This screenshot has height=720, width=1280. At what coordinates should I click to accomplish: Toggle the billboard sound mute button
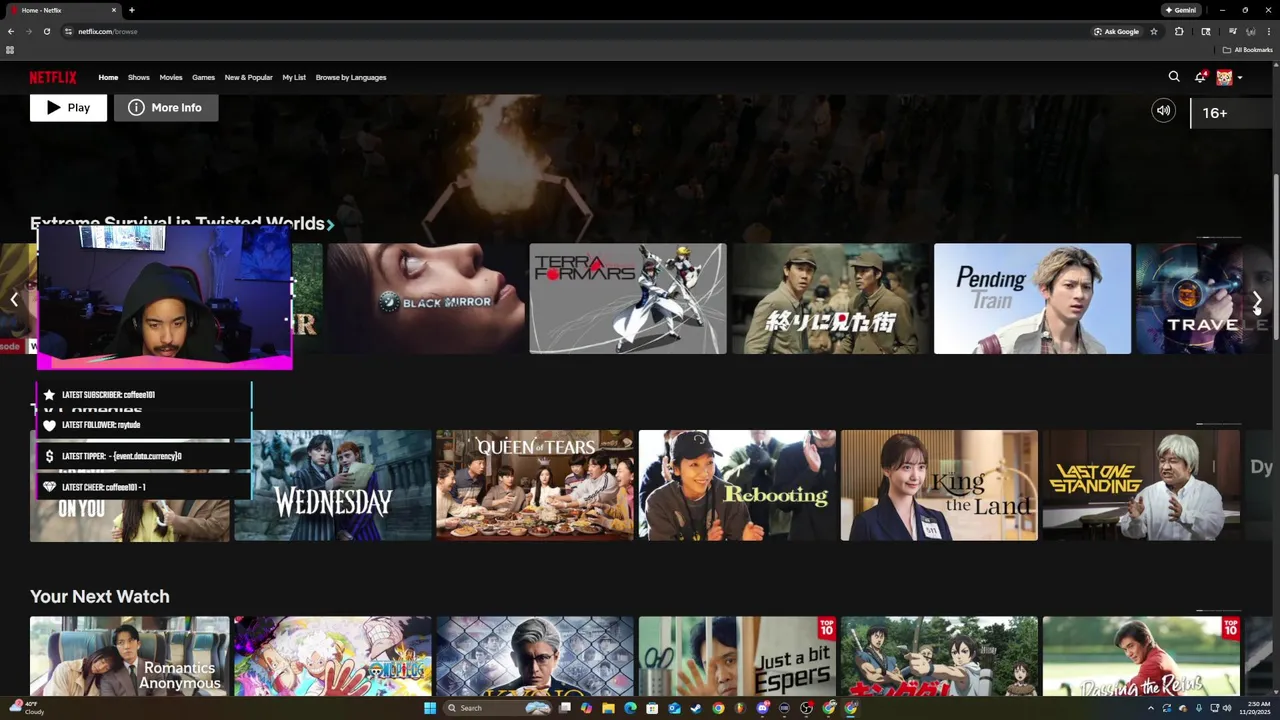(x=1163, y=111)
